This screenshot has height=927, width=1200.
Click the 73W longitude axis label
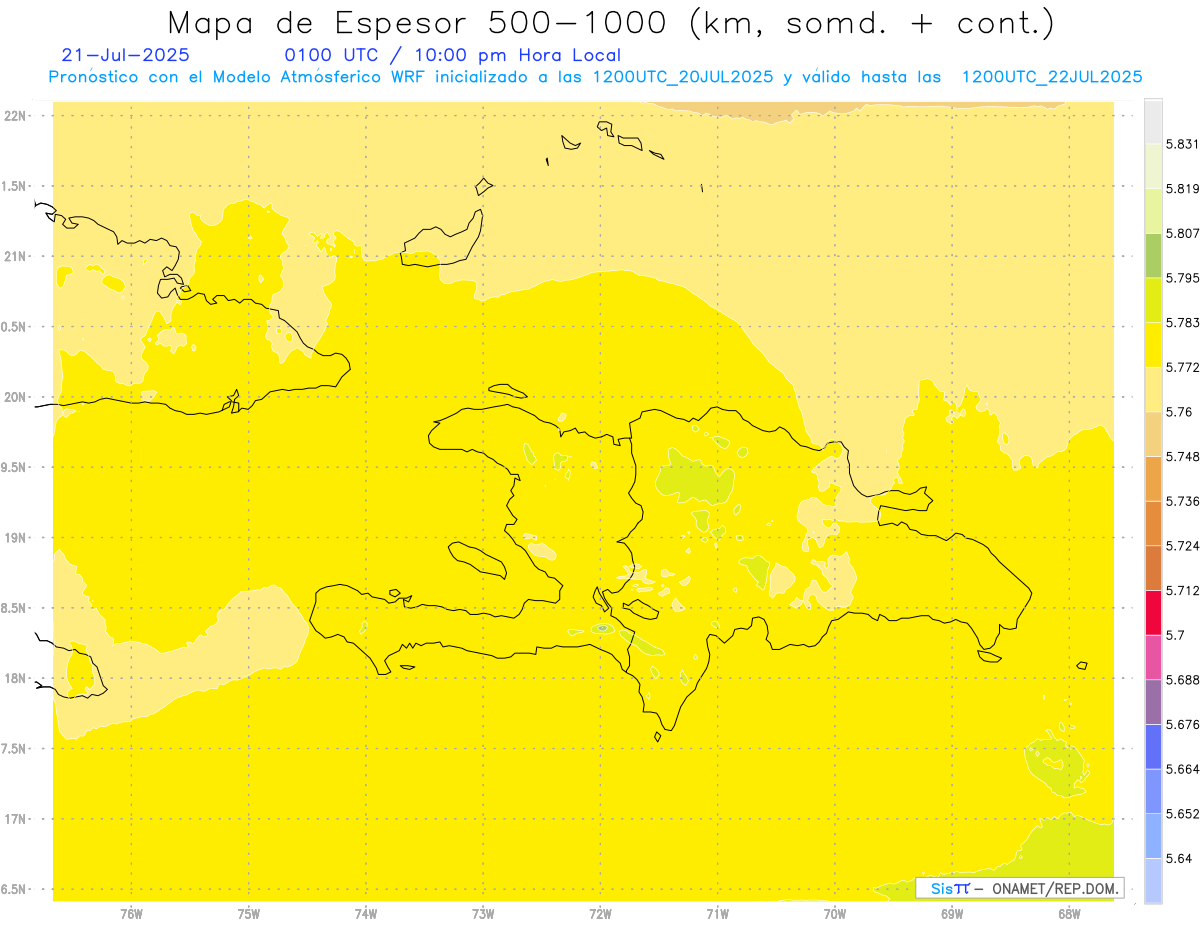[483, 914]
